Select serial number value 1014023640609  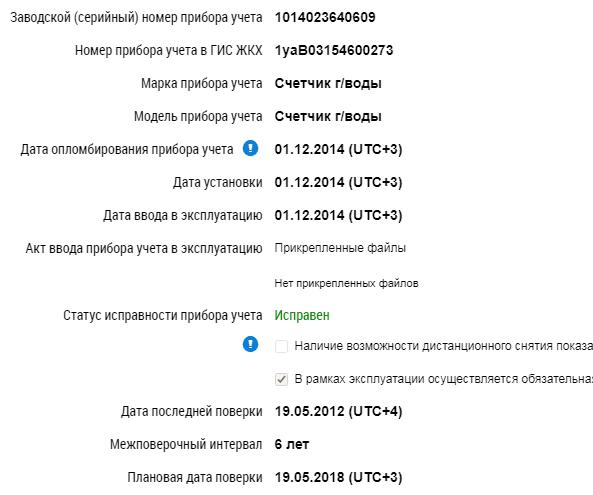[325, 17]
